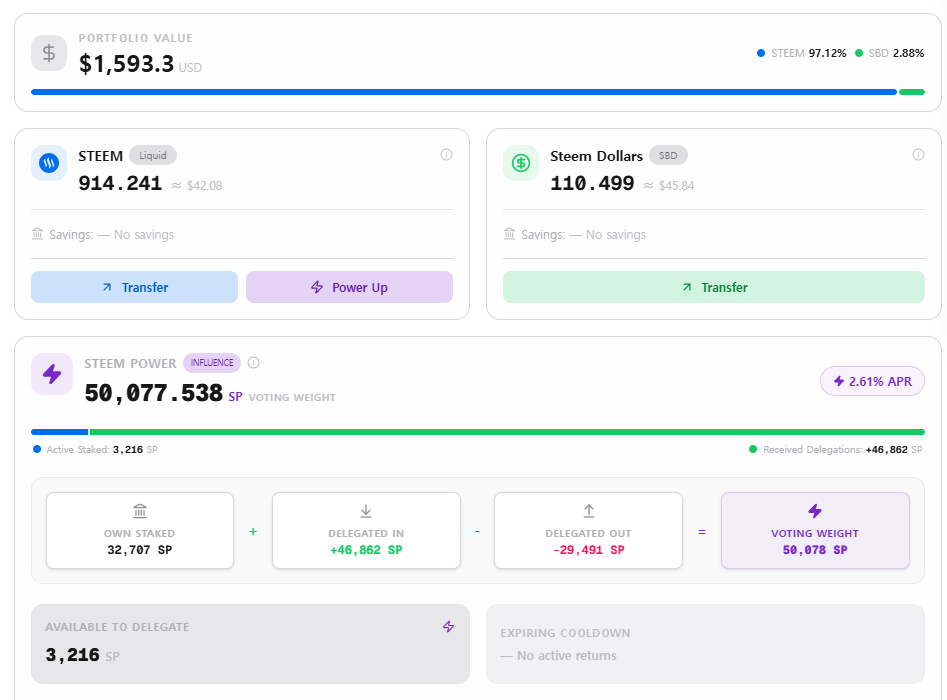Image resolution: width=947 pixels, height=700 pixels.
Task: Click the $1,593.3 portfolio value
Action: 126,63
